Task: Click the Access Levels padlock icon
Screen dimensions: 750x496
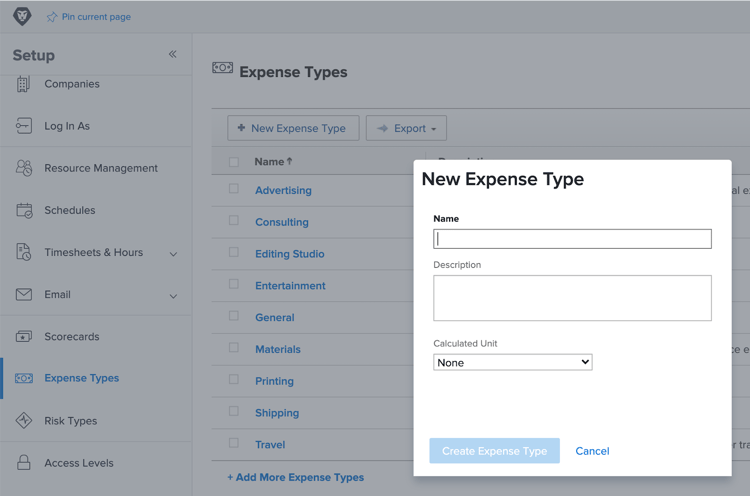Action: coord(24,463)
